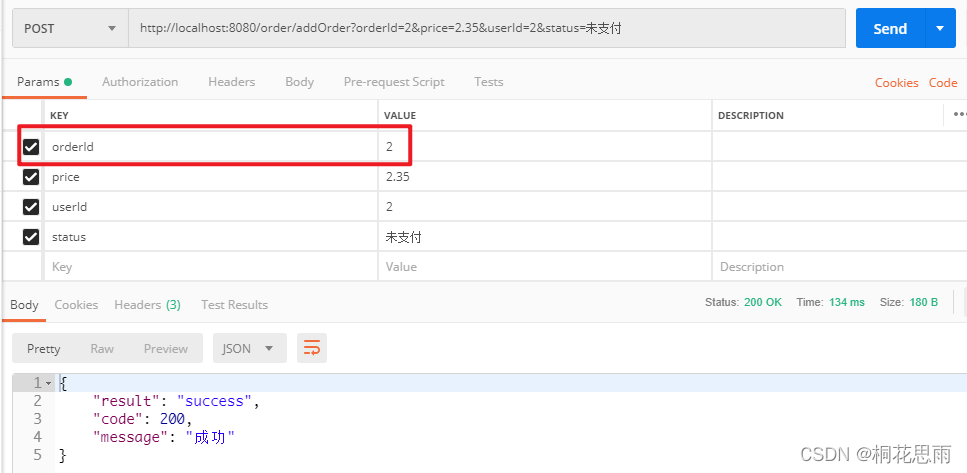Image resolution: width=967 pixels, height=473 pixels.
Task: Uncheck the userId parameter checkbox
Action: [x=31, y=207]
